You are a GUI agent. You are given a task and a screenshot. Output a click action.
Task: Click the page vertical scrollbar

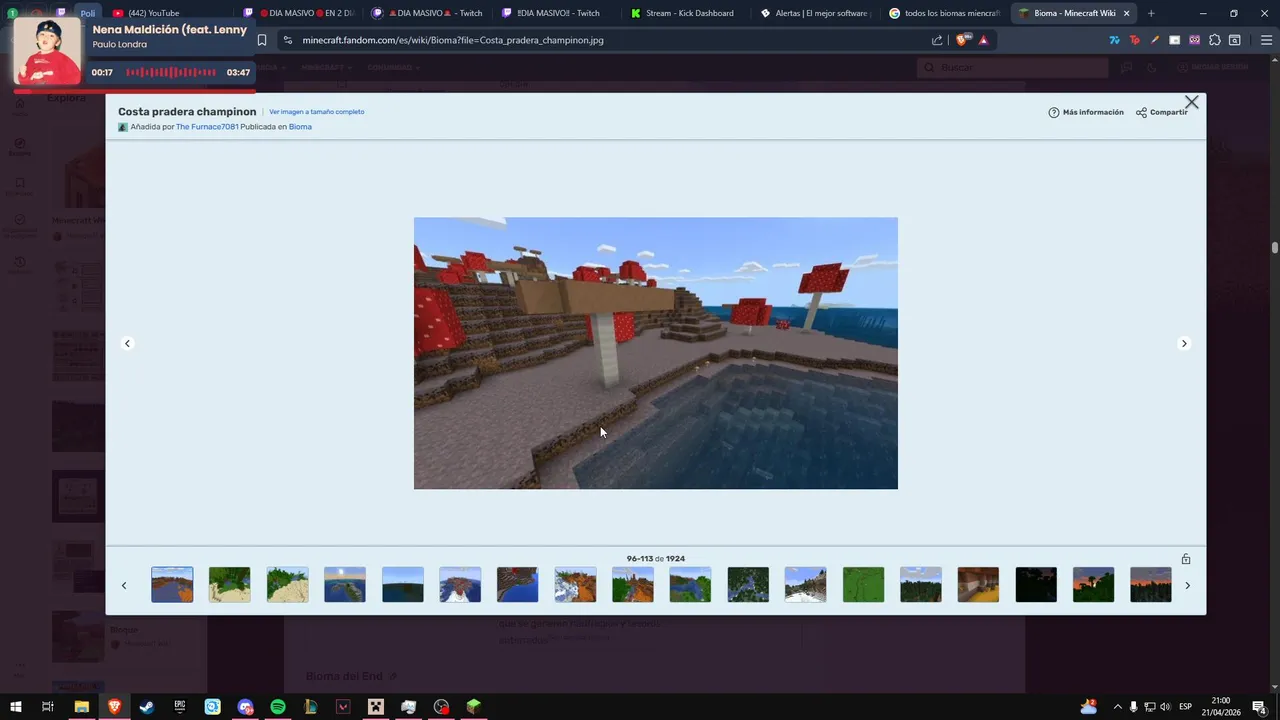coord(1275,247)
